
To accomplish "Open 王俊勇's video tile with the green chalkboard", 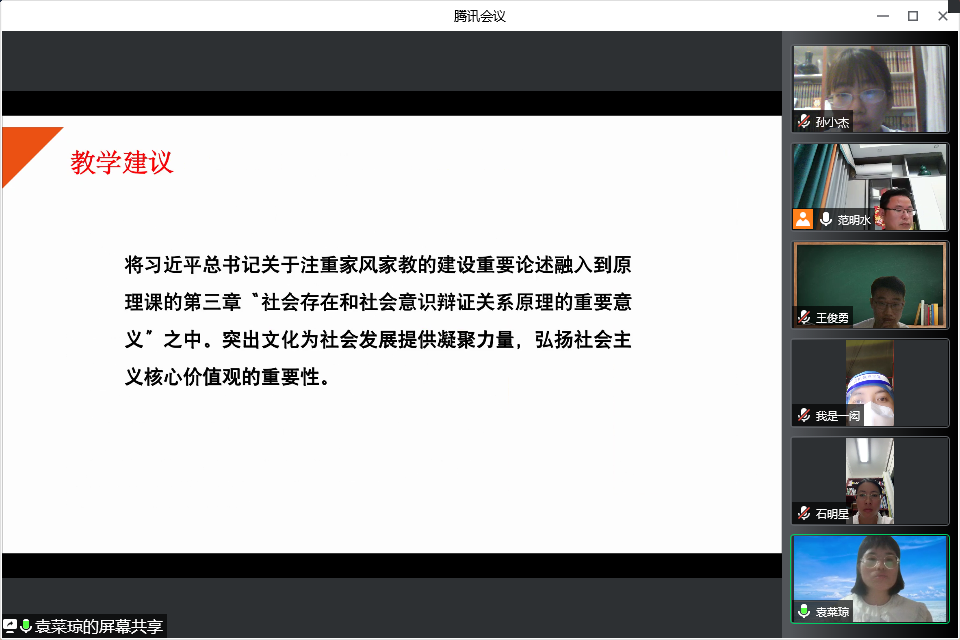I will coord(870,283).
